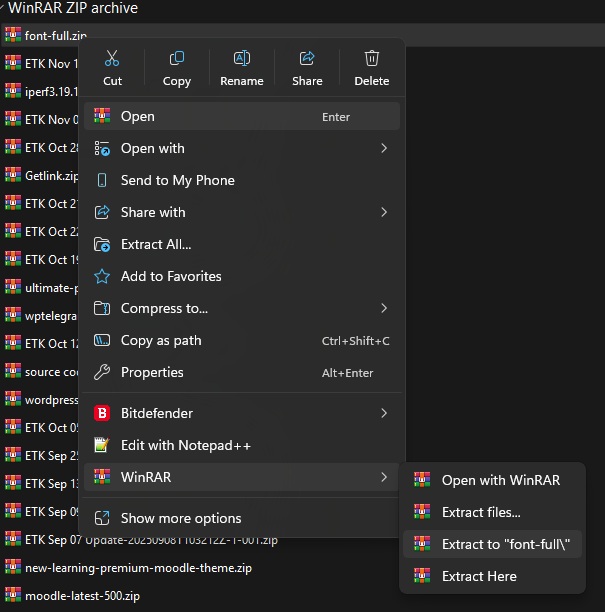Screen dimensions: 605x612
Task: Select Open in the context menu
Action: click(x=138, y=117)
